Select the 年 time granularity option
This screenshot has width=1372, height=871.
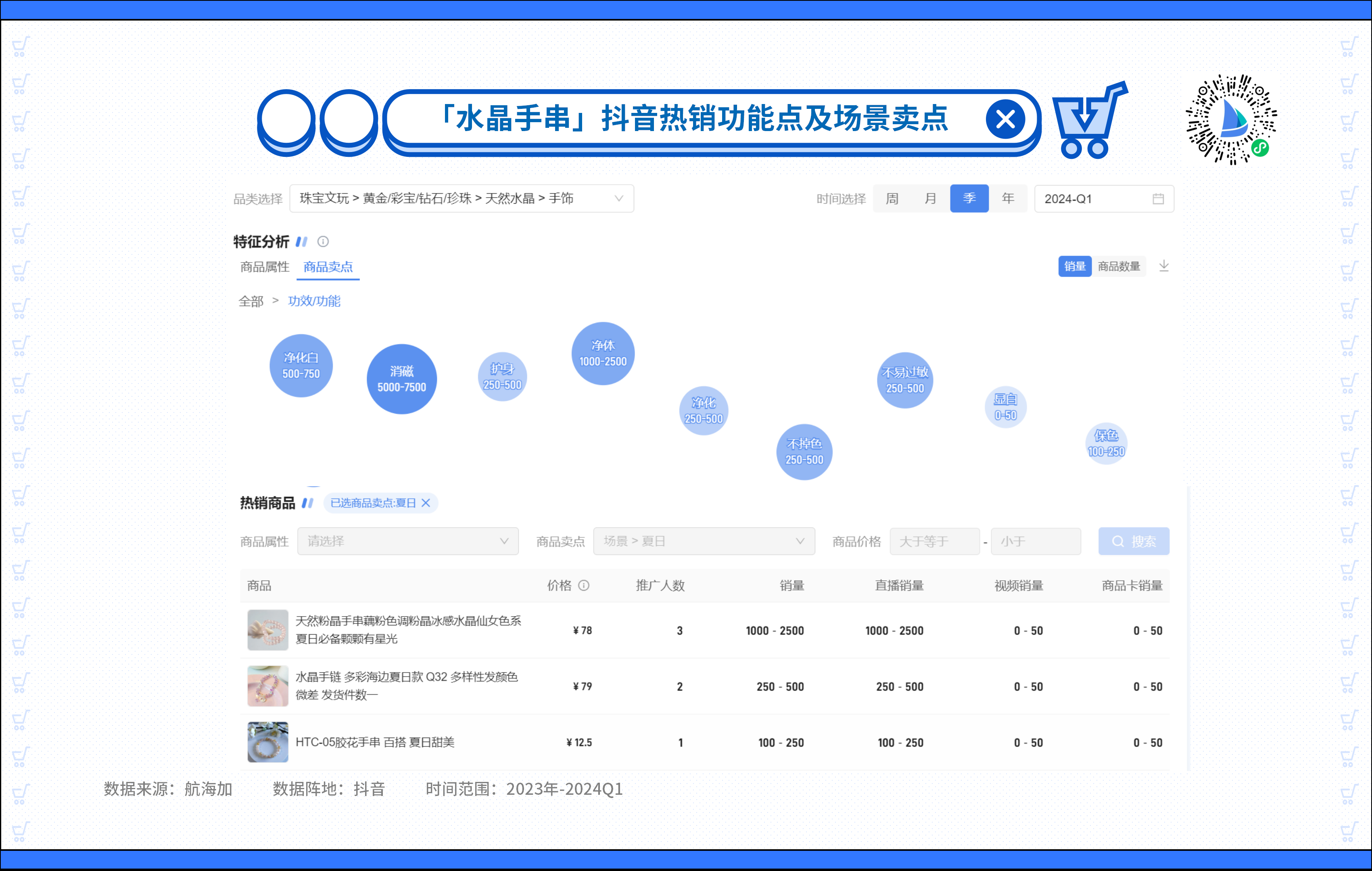[x=1007, y=199]
